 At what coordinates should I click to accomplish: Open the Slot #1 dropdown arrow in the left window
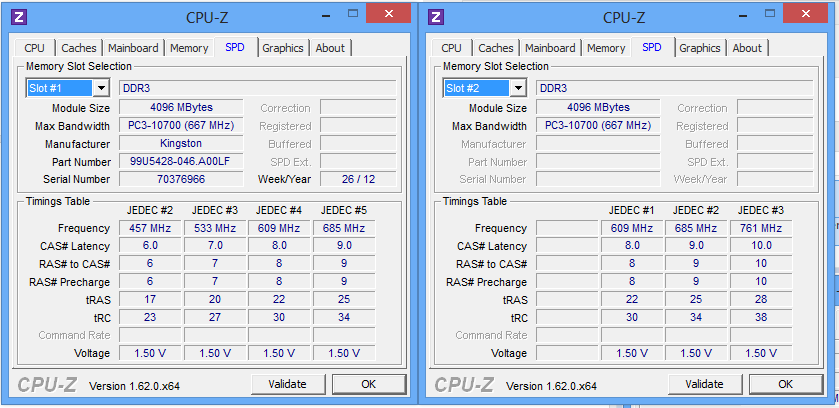[101, 88]
